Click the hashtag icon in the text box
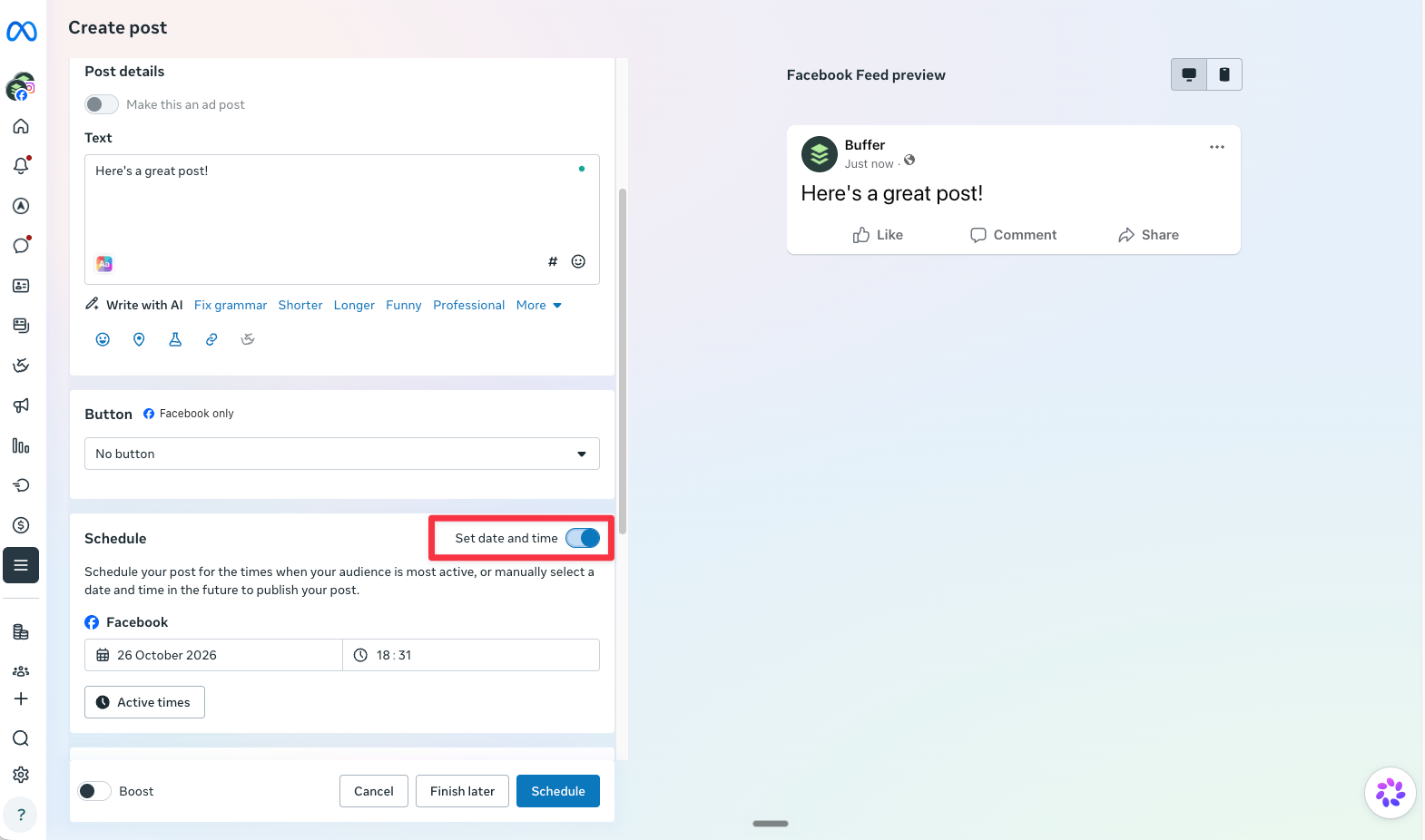This screenshot has width=1425, height=840. pos(553,261)
